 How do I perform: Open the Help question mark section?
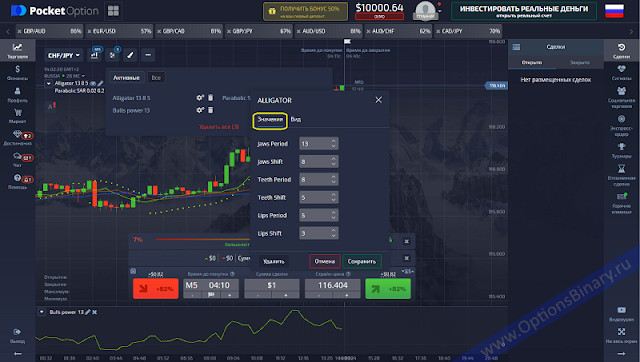[17, 181]
